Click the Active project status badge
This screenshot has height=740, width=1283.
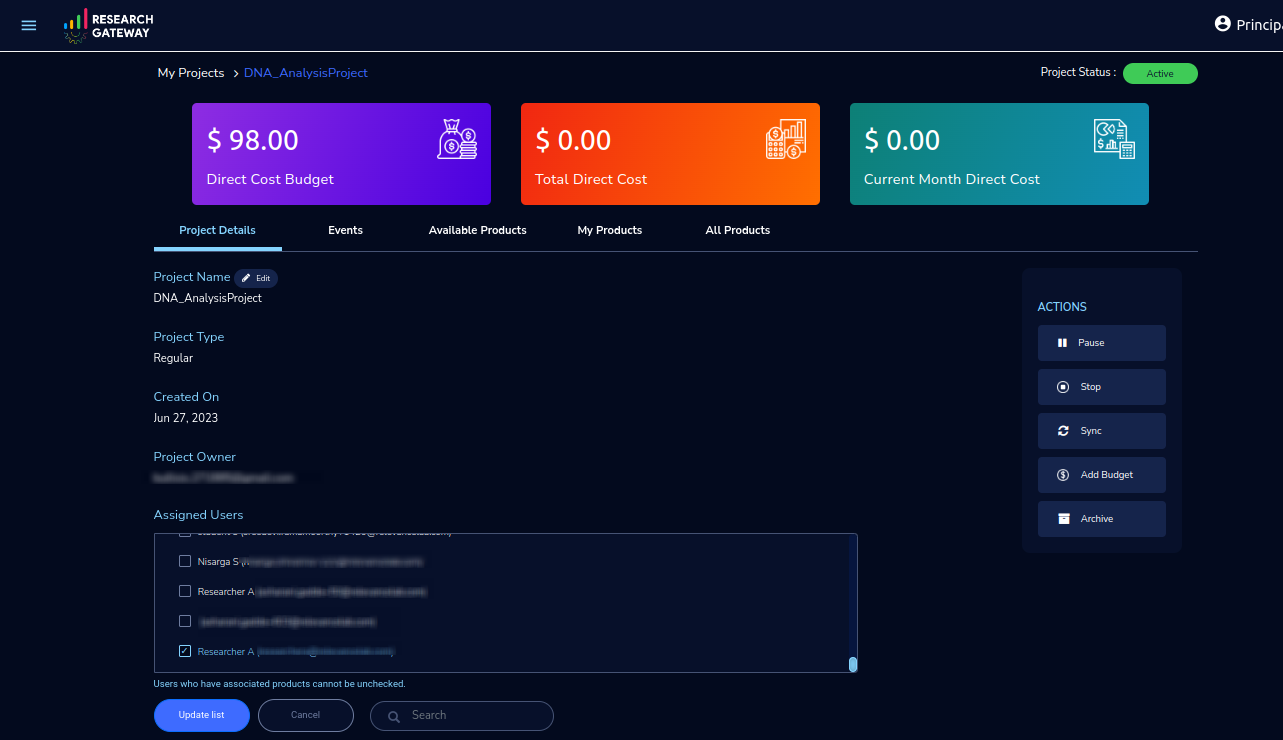[x=1160, y=74]
